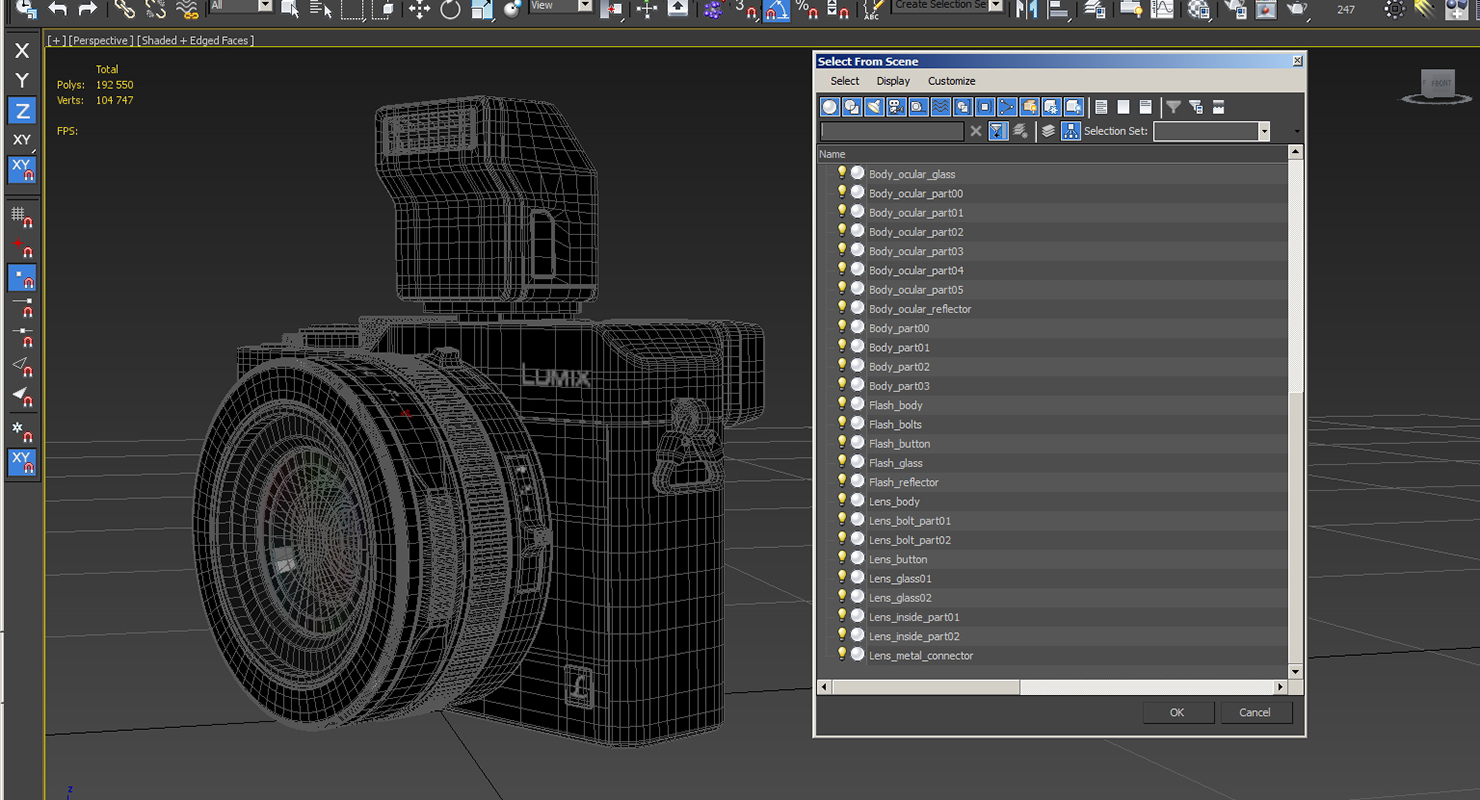
Task: Open the Display menu in dialog
Action: coord(893,81)
